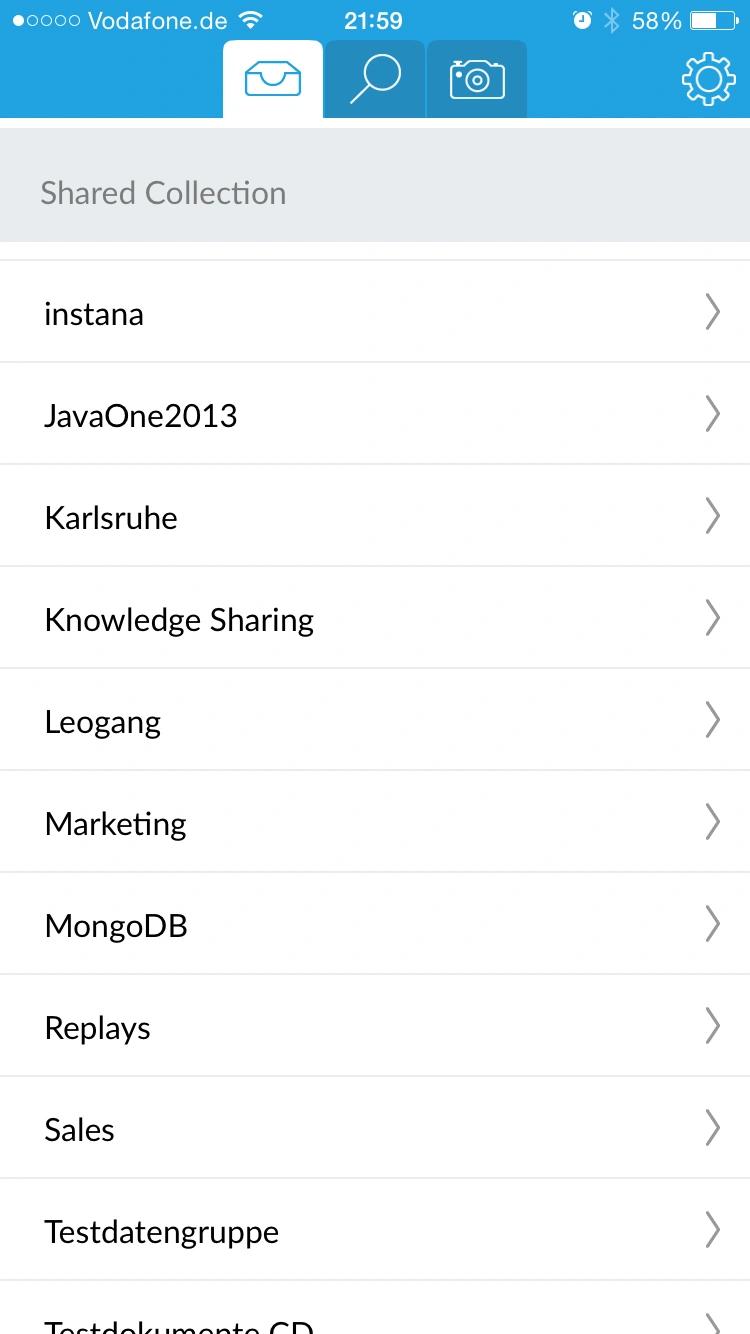Select the Leogang collection
750x1334 pixels.
tap(375, 720)
